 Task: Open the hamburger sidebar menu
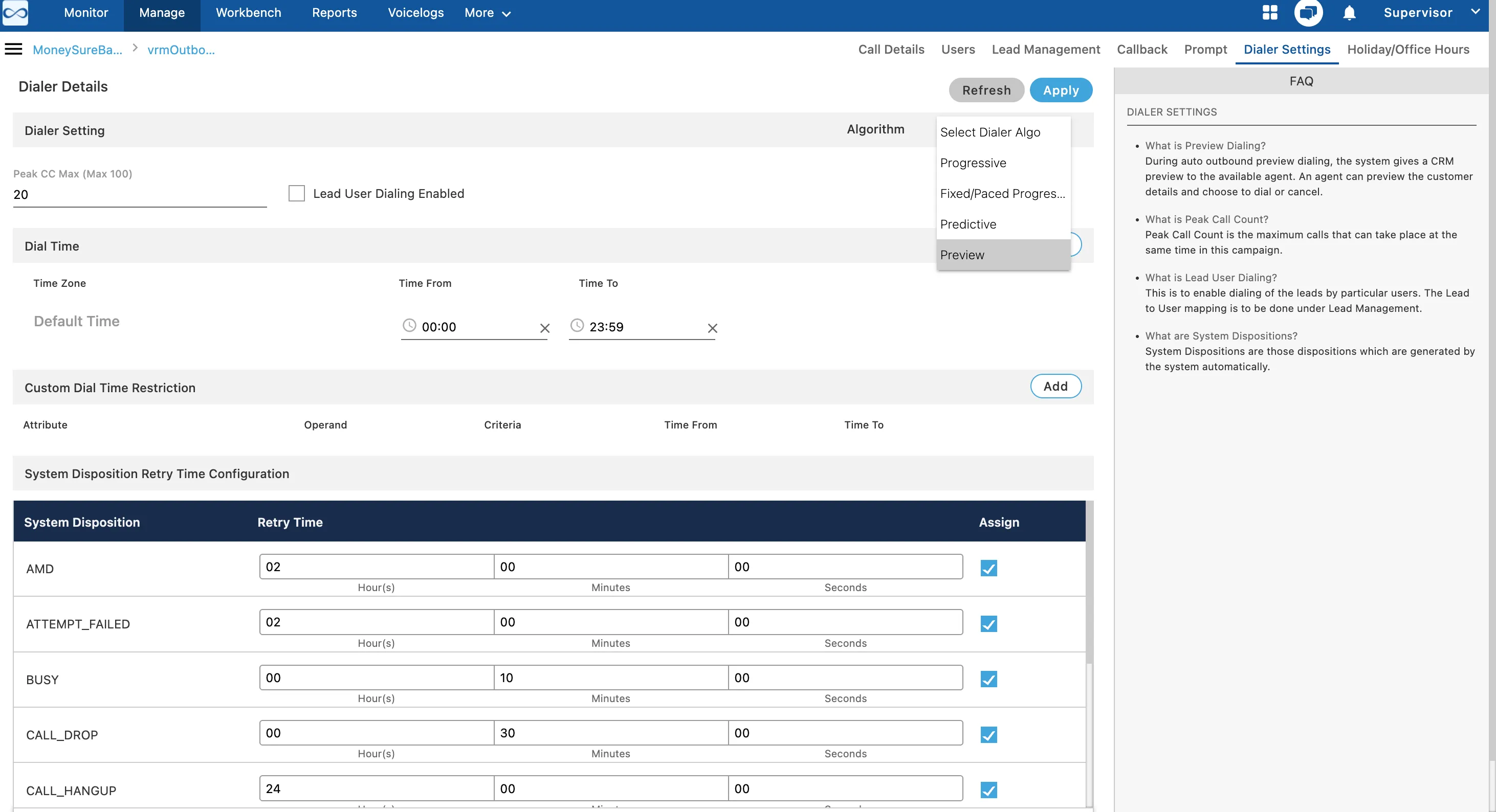pos(13,49)
